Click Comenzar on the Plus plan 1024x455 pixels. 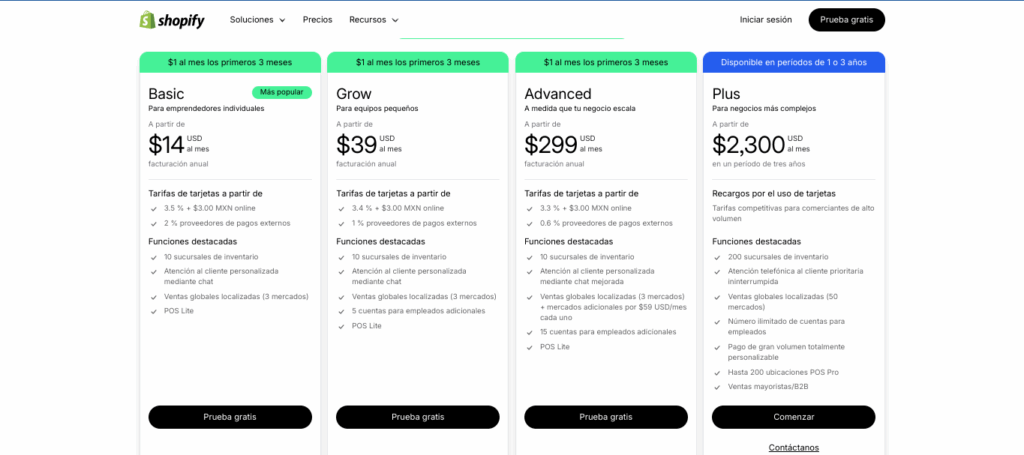[x=793, y=417]
